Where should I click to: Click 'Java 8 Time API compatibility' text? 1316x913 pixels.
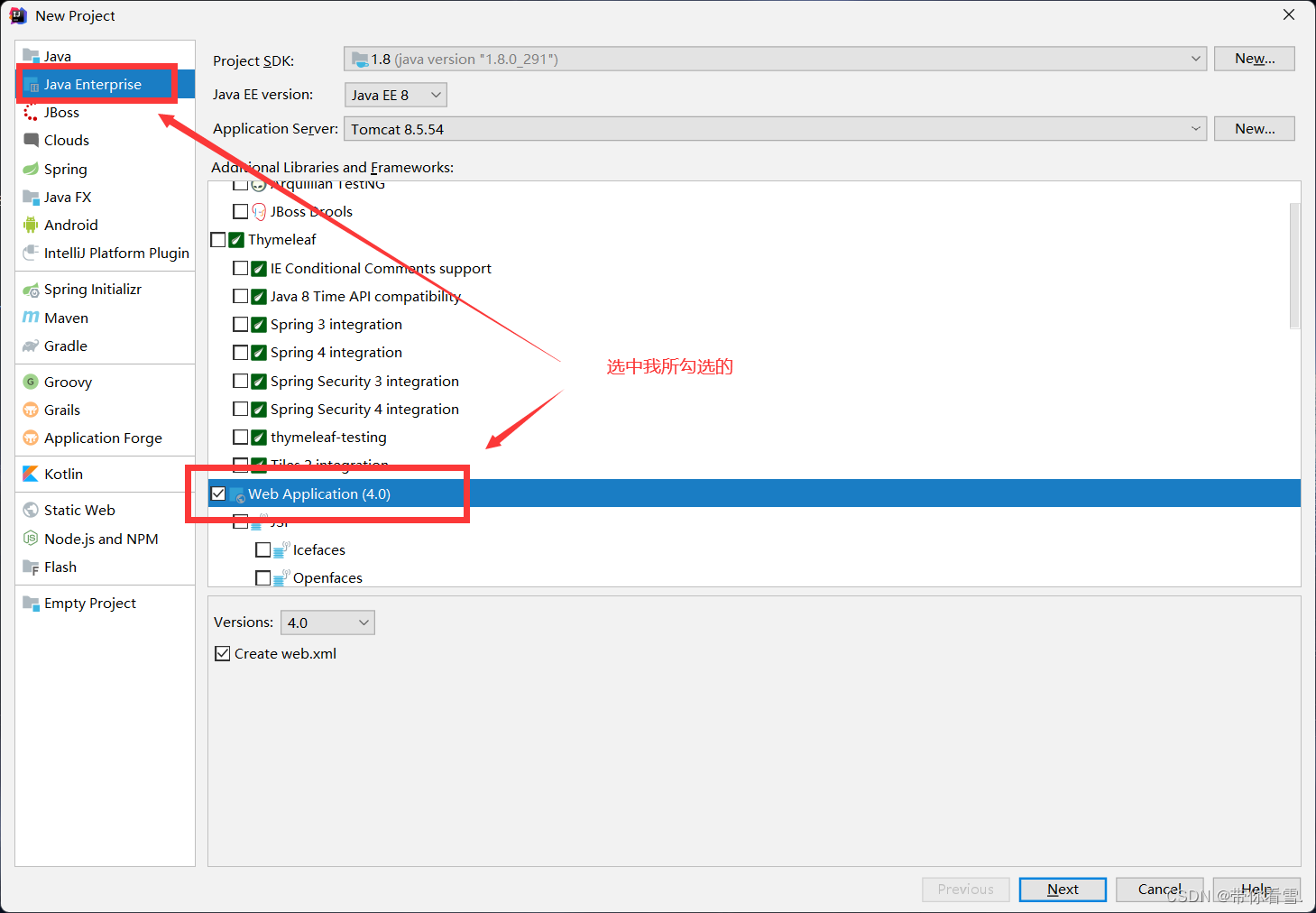pos(365,296)
